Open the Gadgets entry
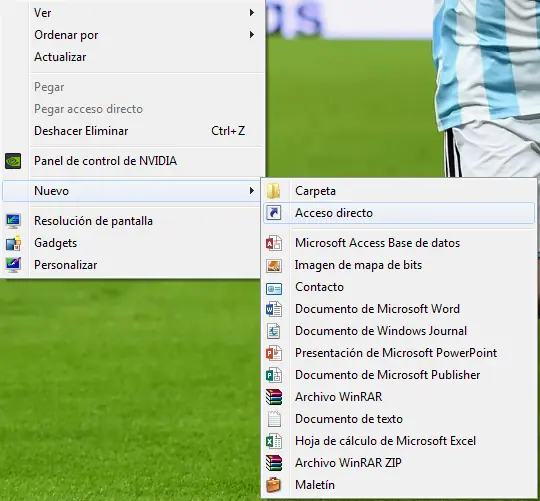 click(131, 243)
